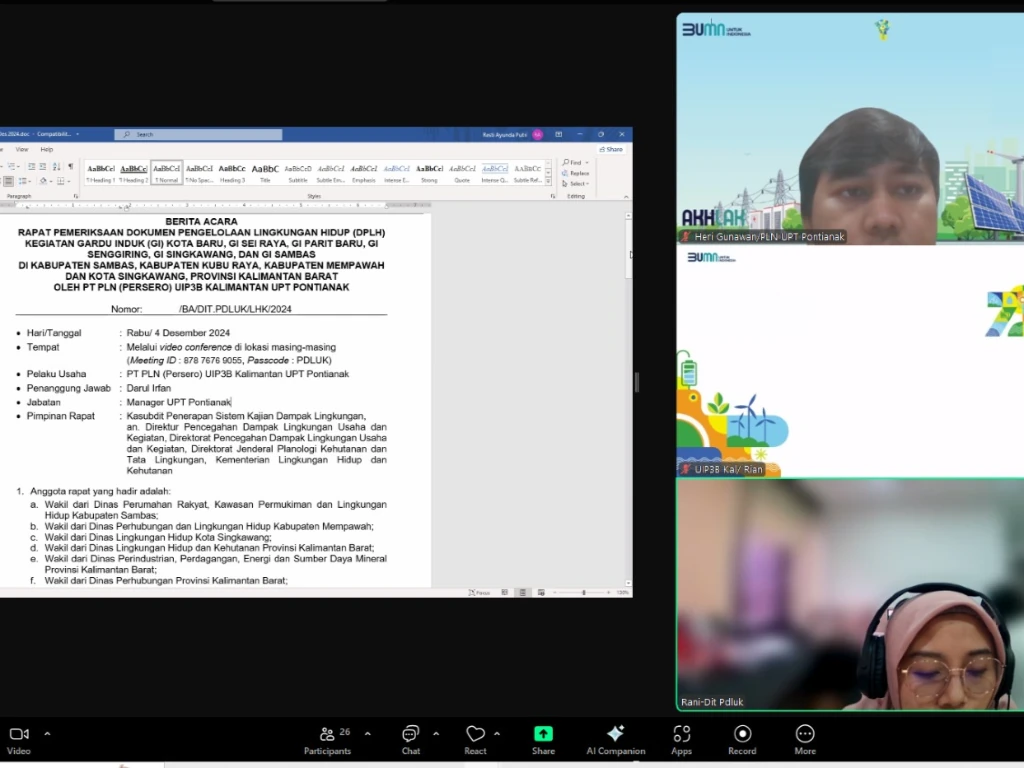Open the Select dropdown in Editing group
Viewport: 1024px width, 768px height.
coord(577,184)
